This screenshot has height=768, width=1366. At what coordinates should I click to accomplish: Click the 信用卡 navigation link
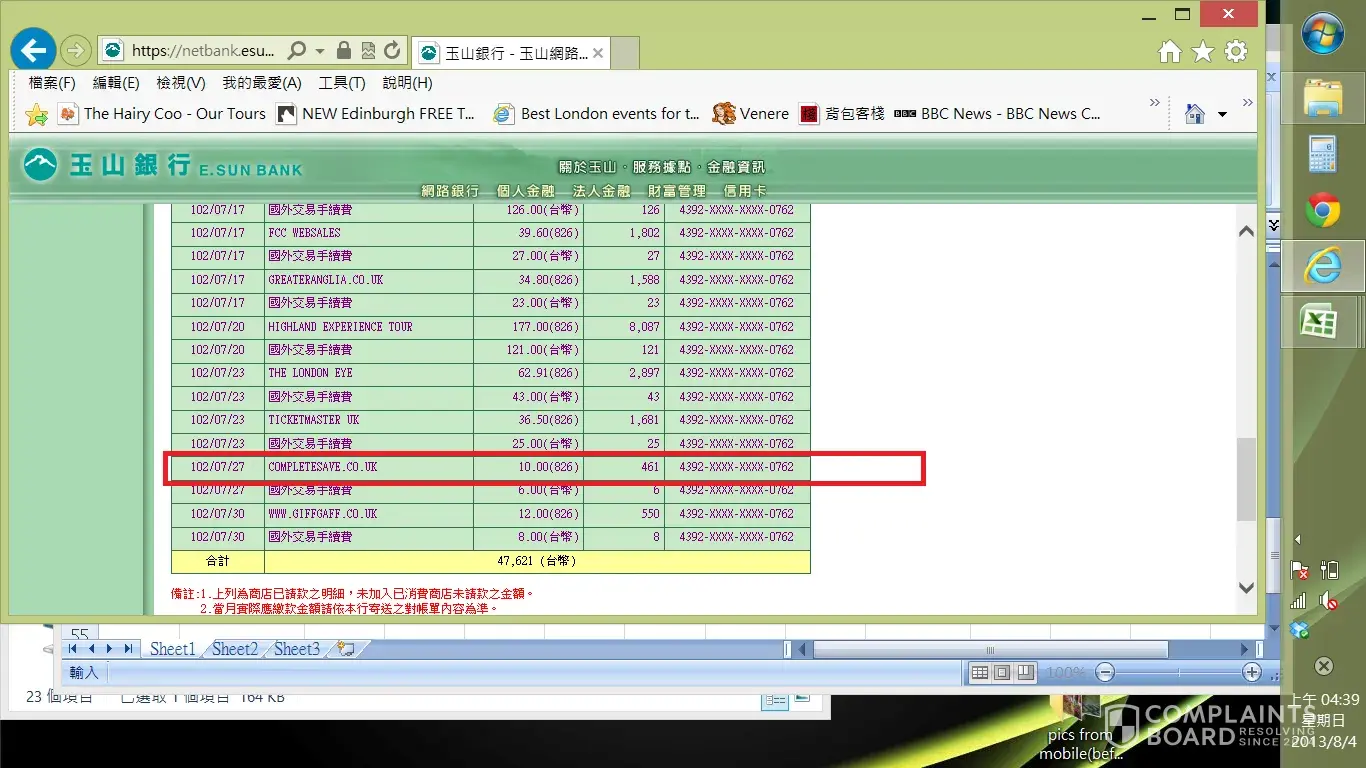coord(744,191)
